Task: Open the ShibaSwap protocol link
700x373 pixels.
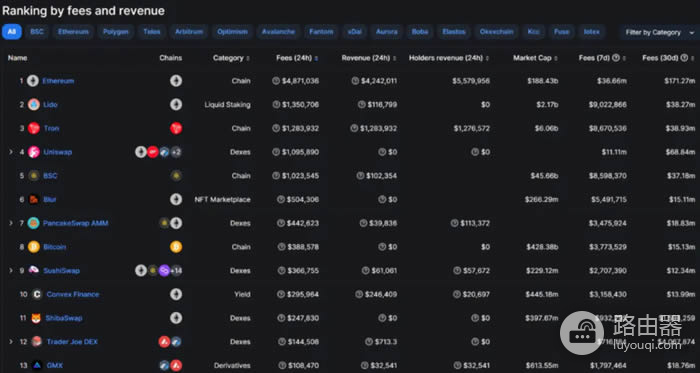Action: tap(64, 318)
